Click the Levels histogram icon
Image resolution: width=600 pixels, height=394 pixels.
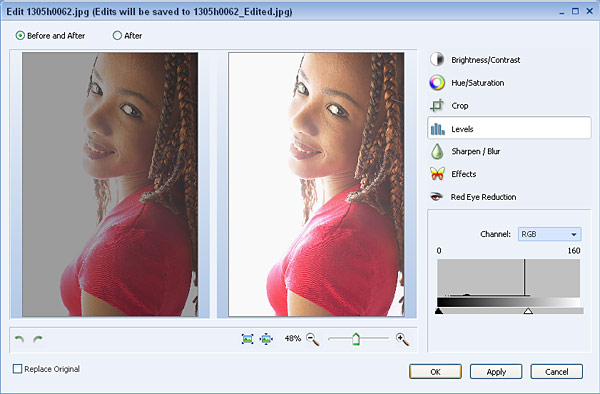[437, 129]
